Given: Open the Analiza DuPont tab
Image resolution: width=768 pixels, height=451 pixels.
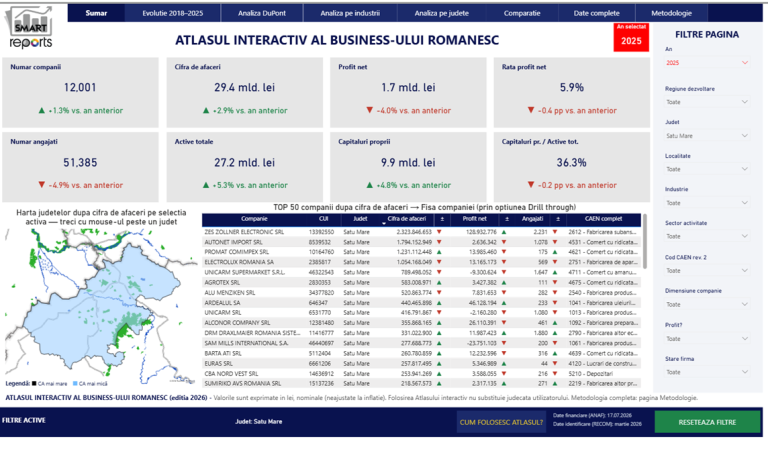Looking at the screenshot, I should pyautogui.click(x=262, y=13).
